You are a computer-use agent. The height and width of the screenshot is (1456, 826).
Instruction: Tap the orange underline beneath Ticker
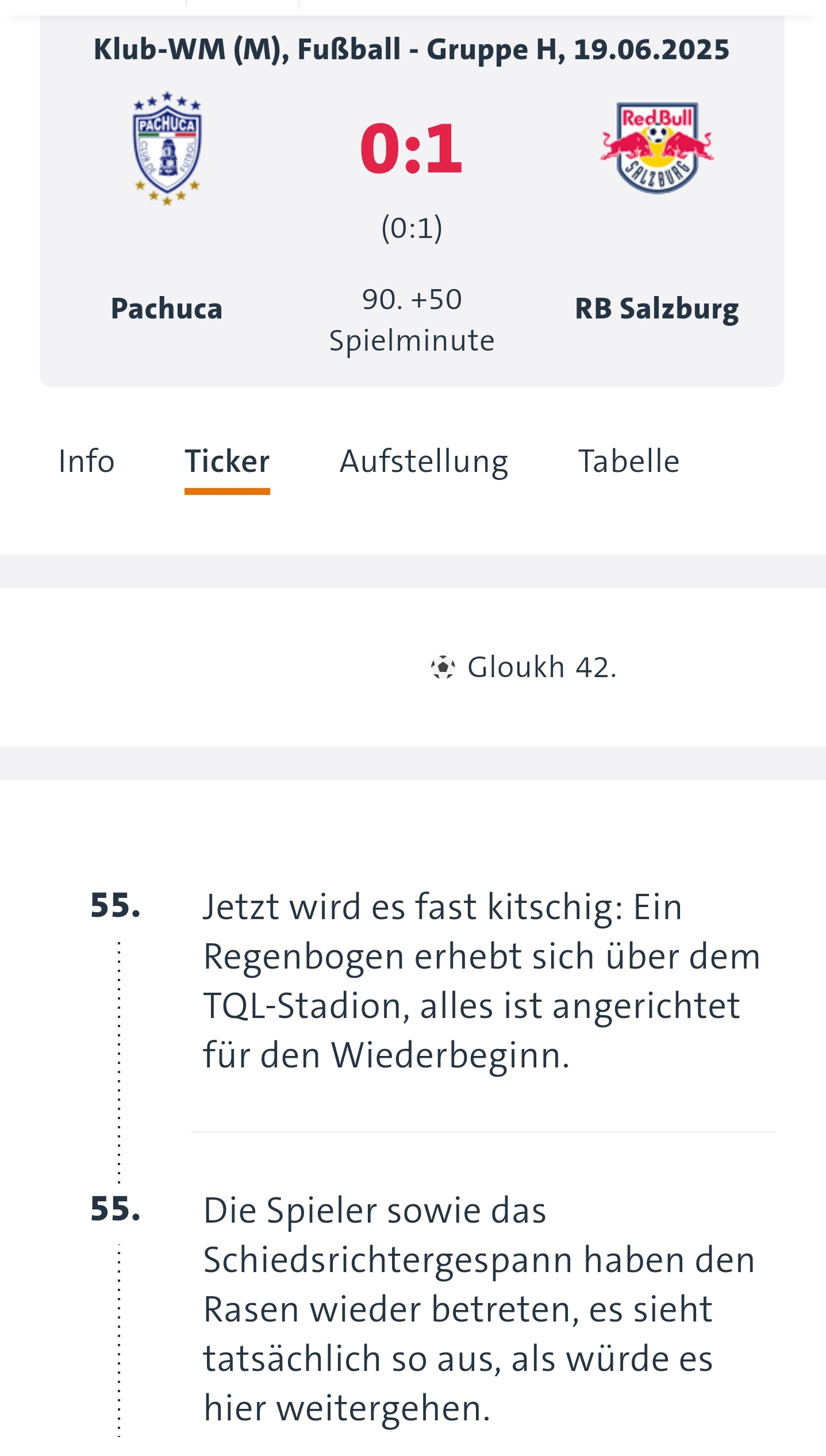(x=227, y=491)
